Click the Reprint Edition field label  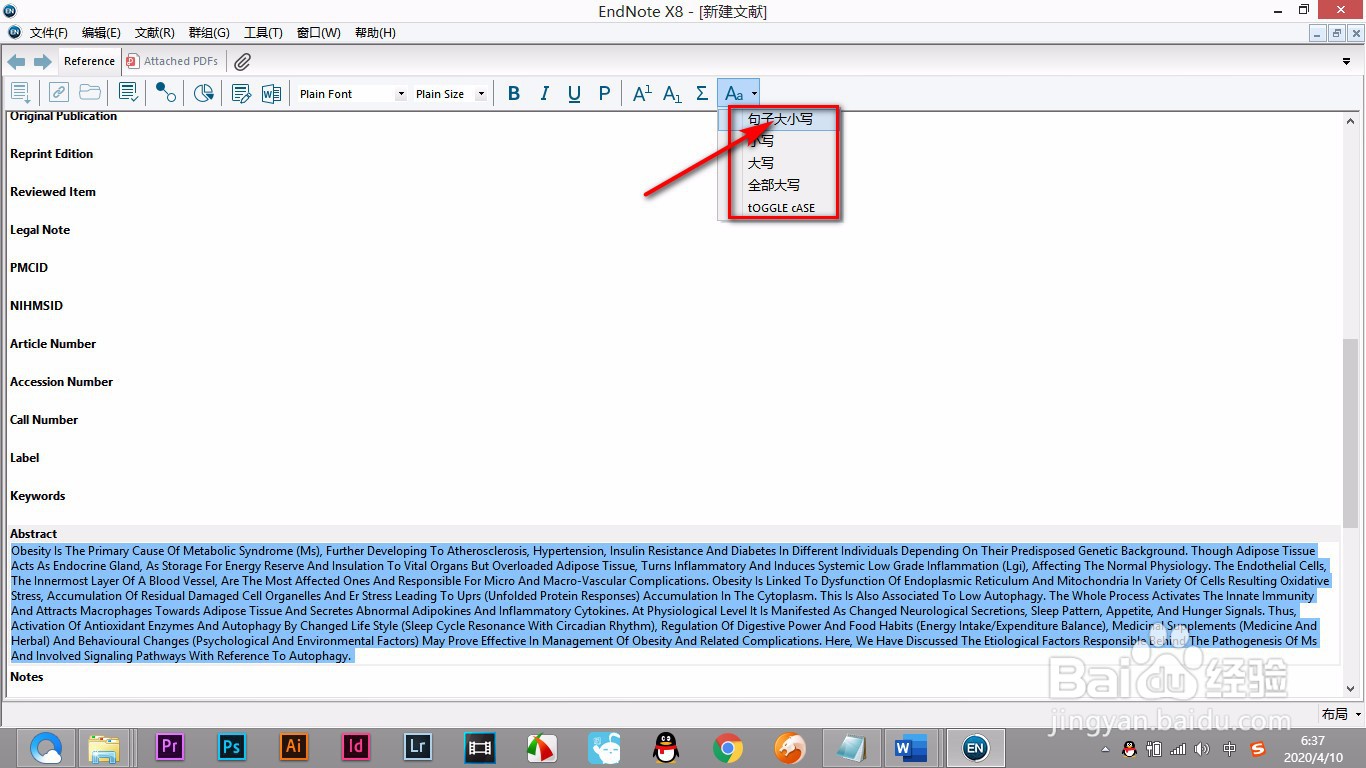point(51,154)
